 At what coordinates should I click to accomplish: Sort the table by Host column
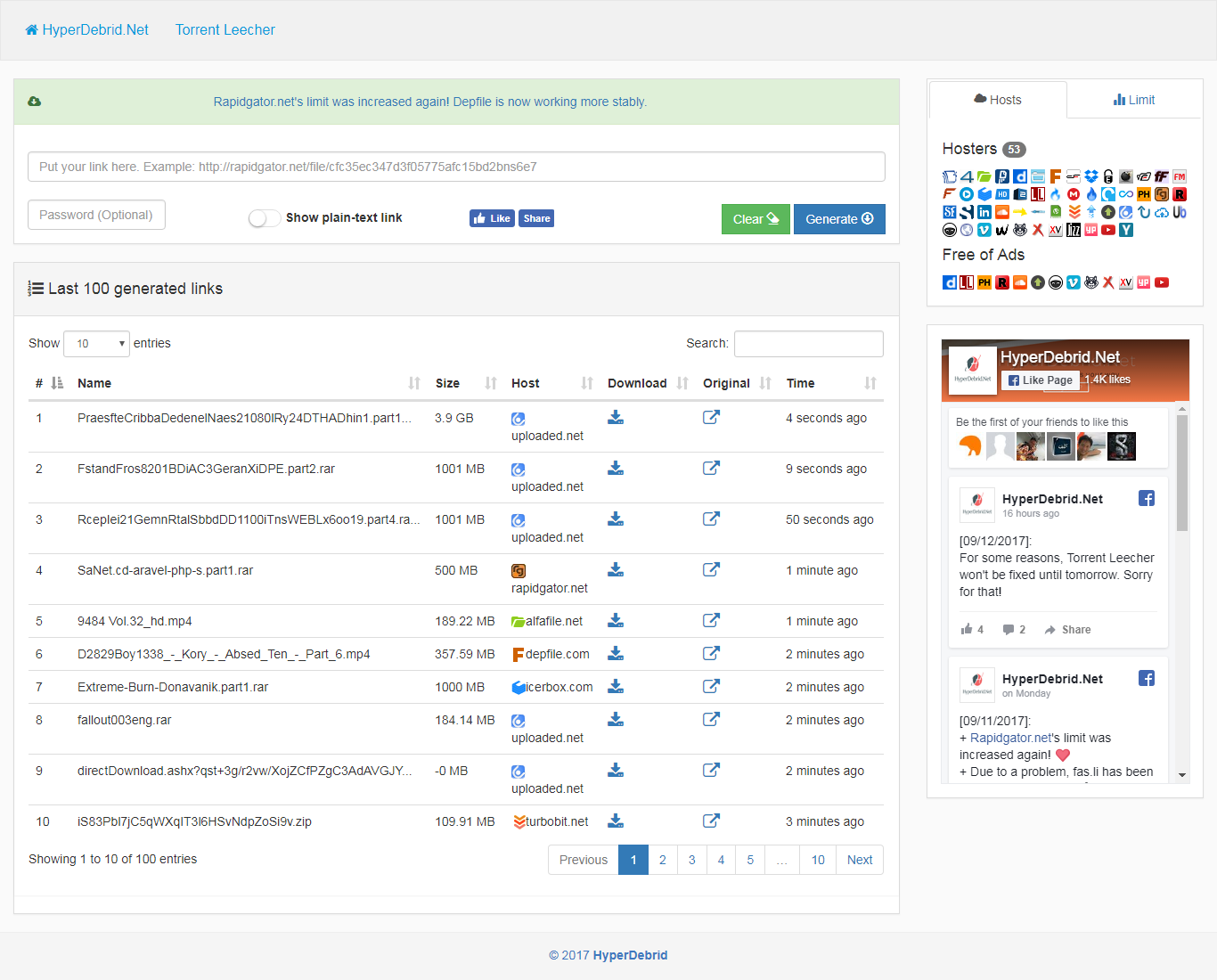pos(551,383)
